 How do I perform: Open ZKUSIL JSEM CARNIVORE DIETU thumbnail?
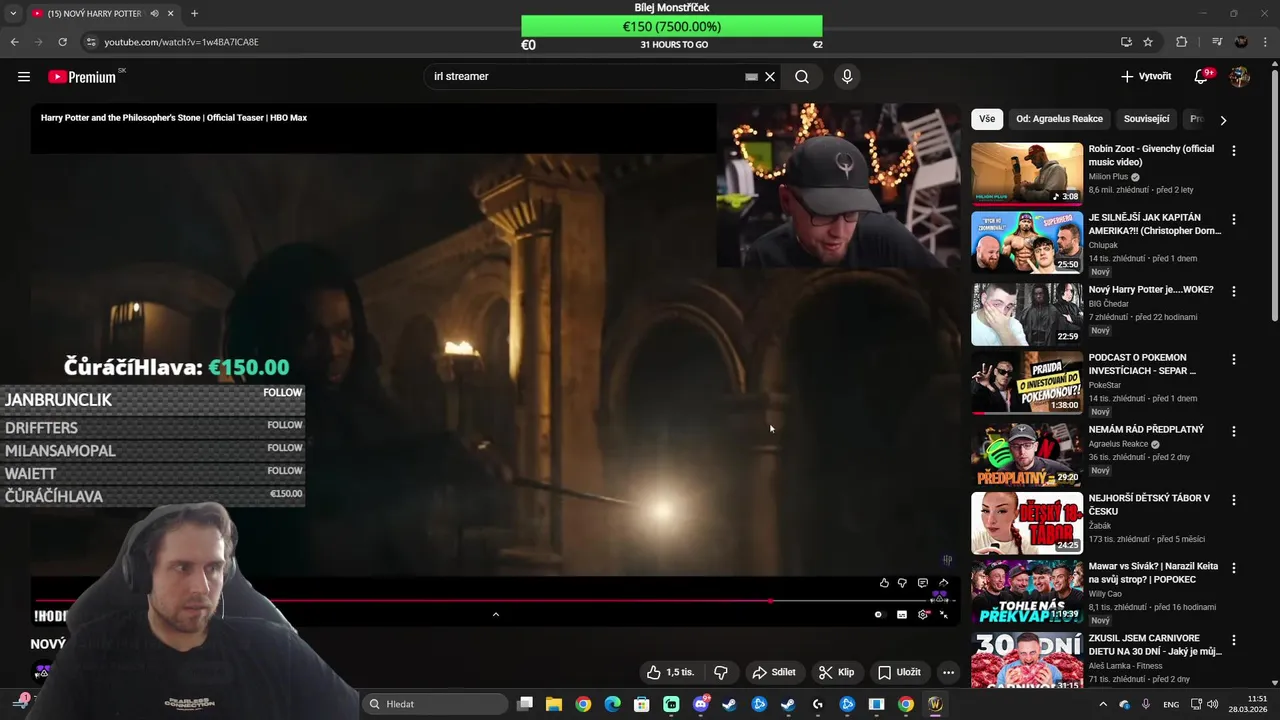point(1027,660)
